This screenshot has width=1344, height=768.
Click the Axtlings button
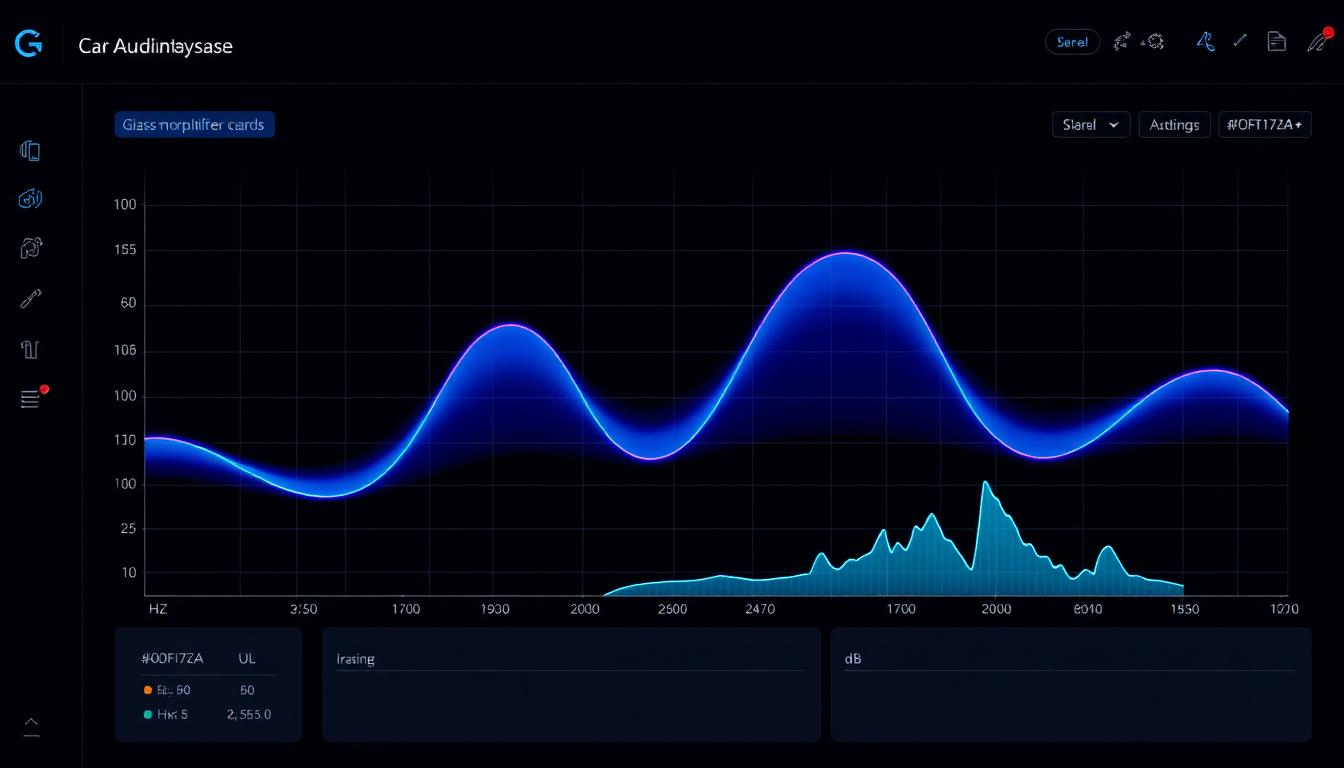1175,125
